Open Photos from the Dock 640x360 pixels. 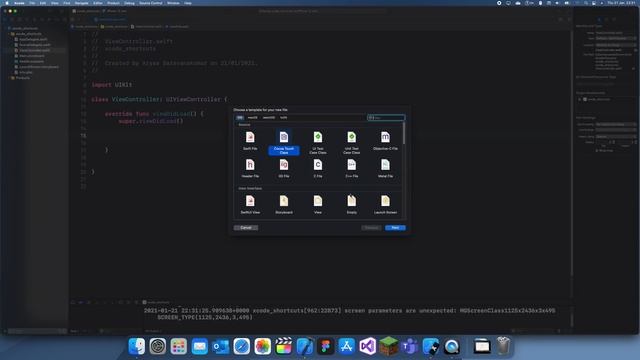coord(262,346)
